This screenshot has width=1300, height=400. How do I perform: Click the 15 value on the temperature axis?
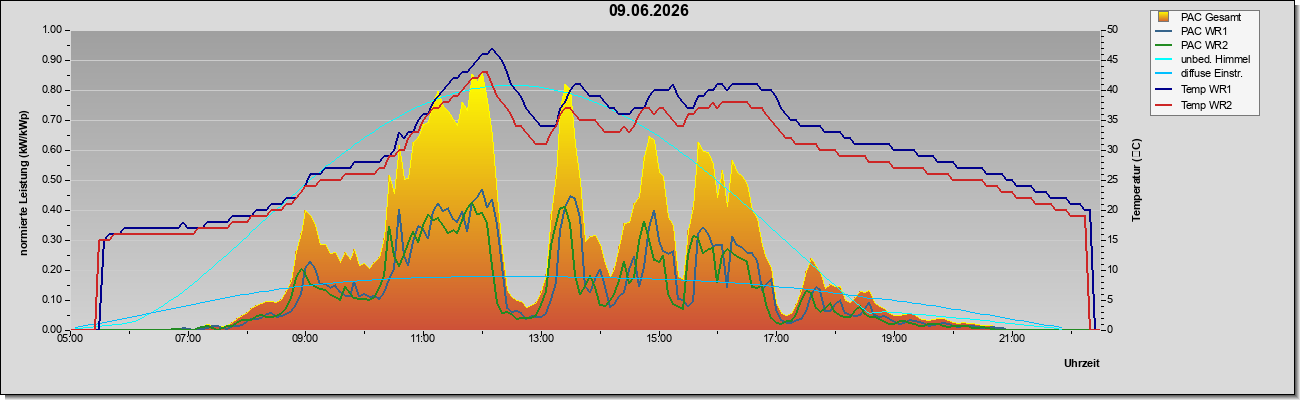click(x=1111, y=240)
